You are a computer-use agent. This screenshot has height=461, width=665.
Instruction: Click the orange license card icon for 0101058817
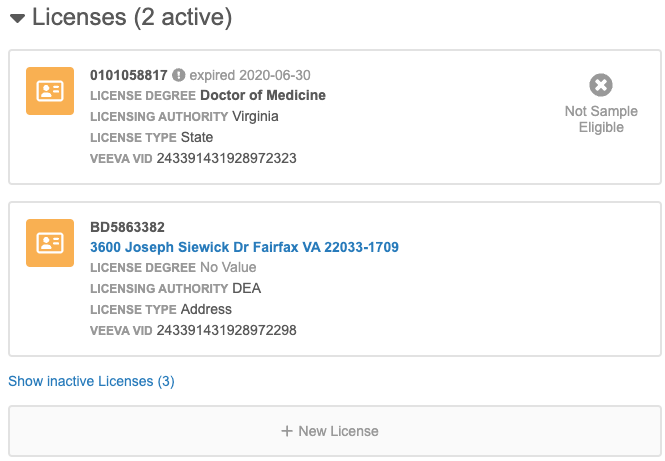click(49, 91)
